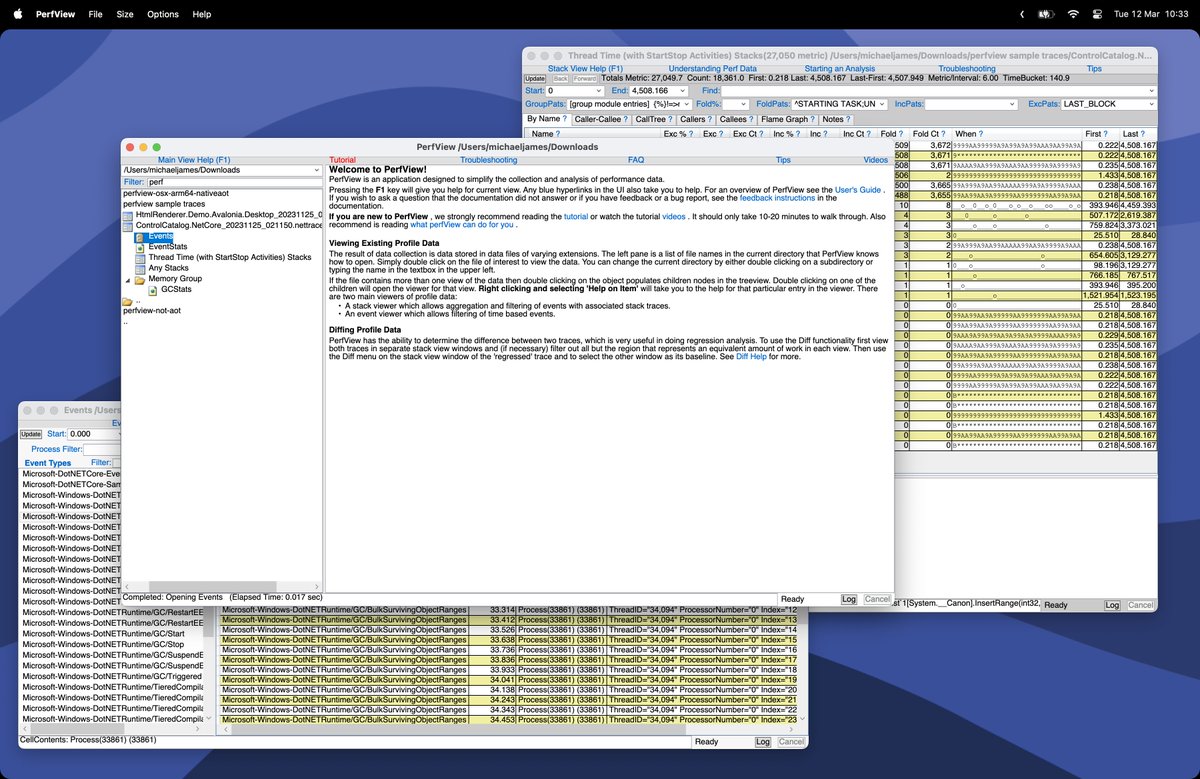Screen dimensions: 1200x779
Task: Click the ControlCatalog.NetCore trace file icon
Action: [x=128, y=226]
